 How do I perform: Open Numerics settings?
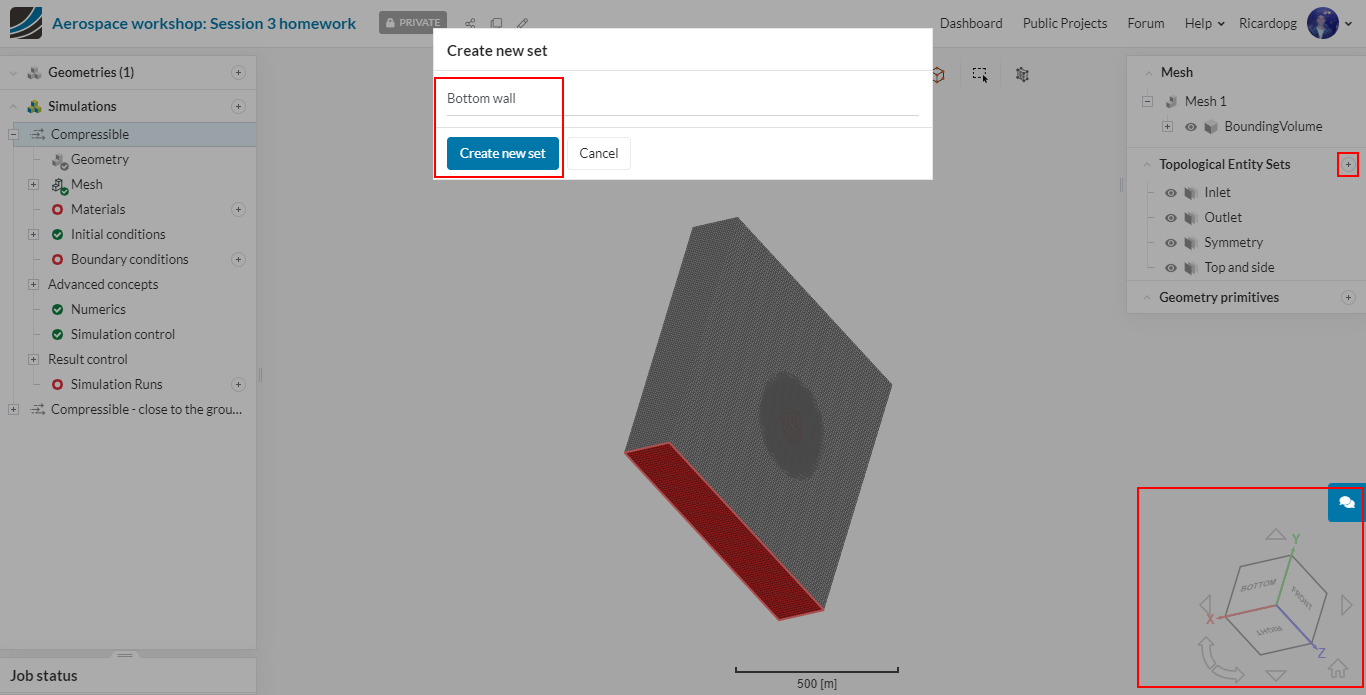(98, 309)
